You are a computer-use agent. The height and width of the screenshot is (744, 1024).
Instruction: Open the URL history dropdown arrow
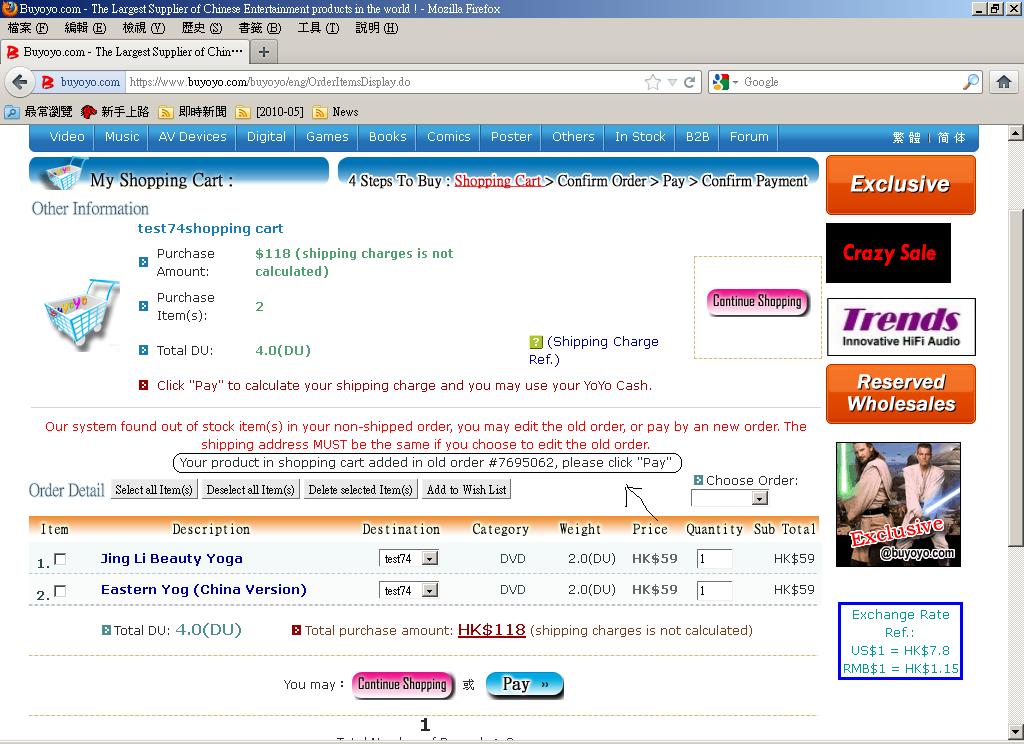click(x=673, y=82)
